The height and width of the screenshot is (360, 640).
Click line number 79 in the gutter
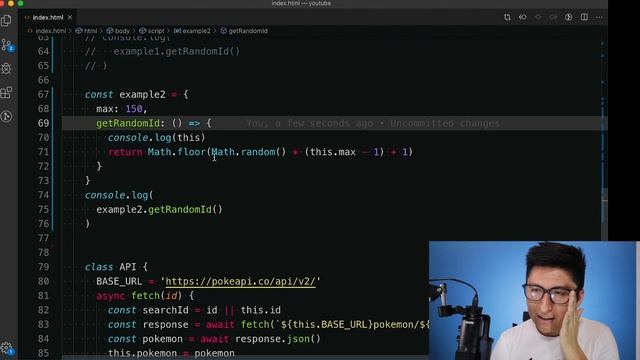coord(43,267)
